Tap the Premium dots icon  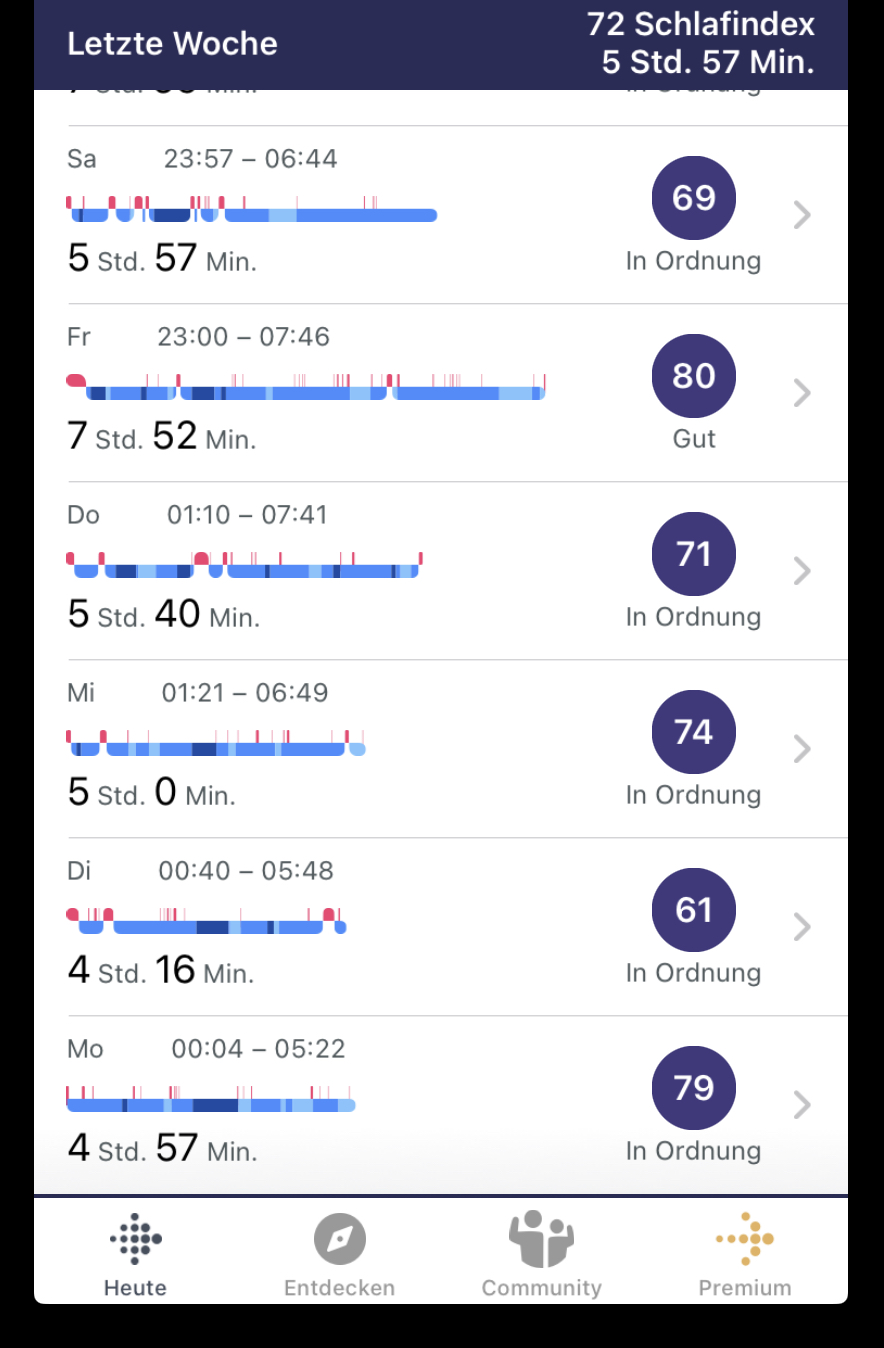(x=745, y=1240)
